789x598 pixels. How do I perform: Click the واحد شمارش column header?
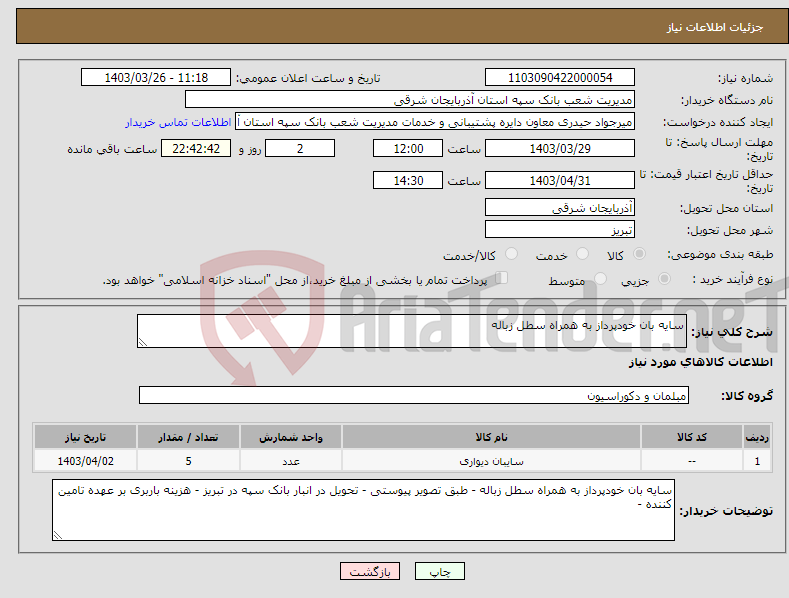[291, 437]
